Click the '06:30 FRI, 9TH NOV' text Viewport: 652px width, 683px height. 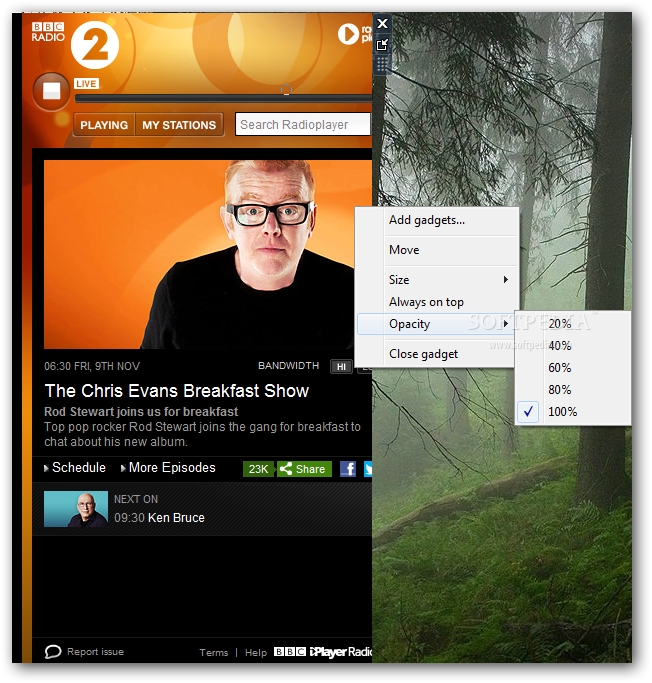tap(92, 366)
